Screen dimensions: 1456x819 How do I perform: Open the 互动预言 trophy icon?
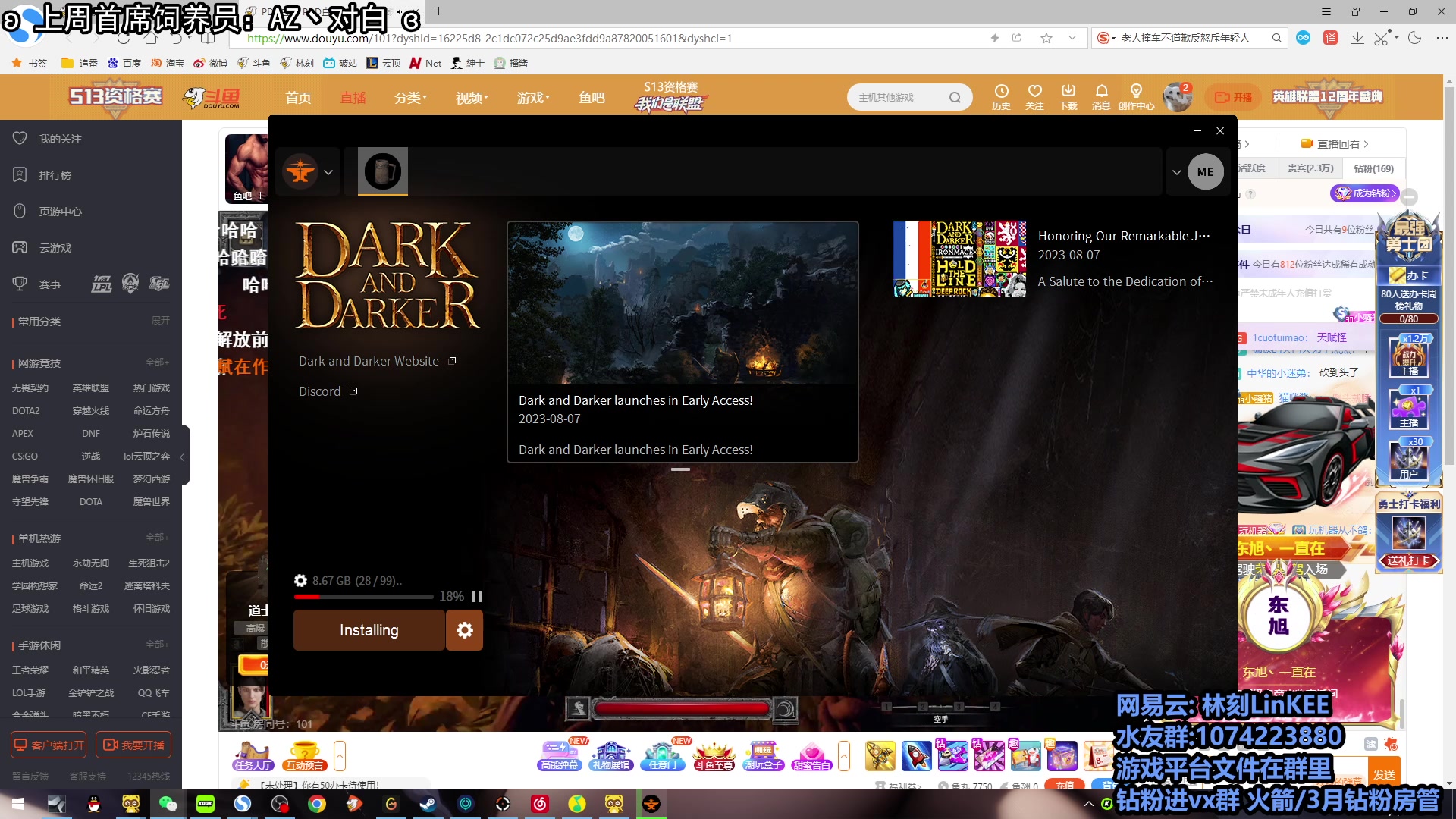304,755
